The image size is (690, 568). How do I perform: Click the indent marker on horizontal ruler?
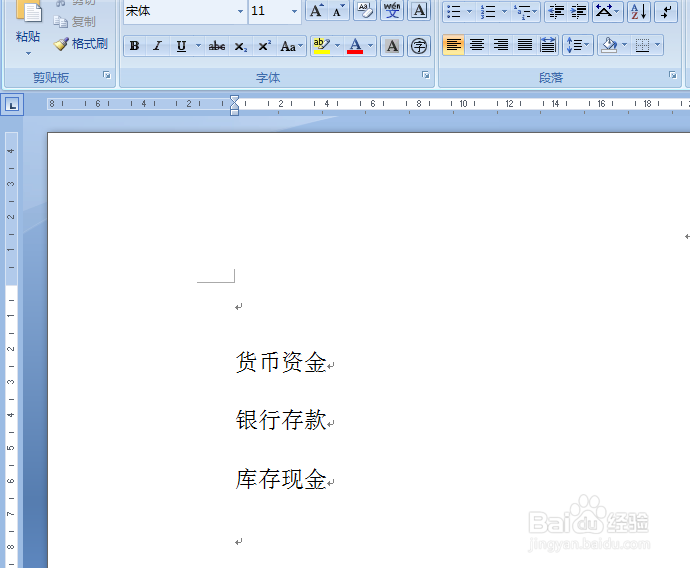click(x=235, y=105)
